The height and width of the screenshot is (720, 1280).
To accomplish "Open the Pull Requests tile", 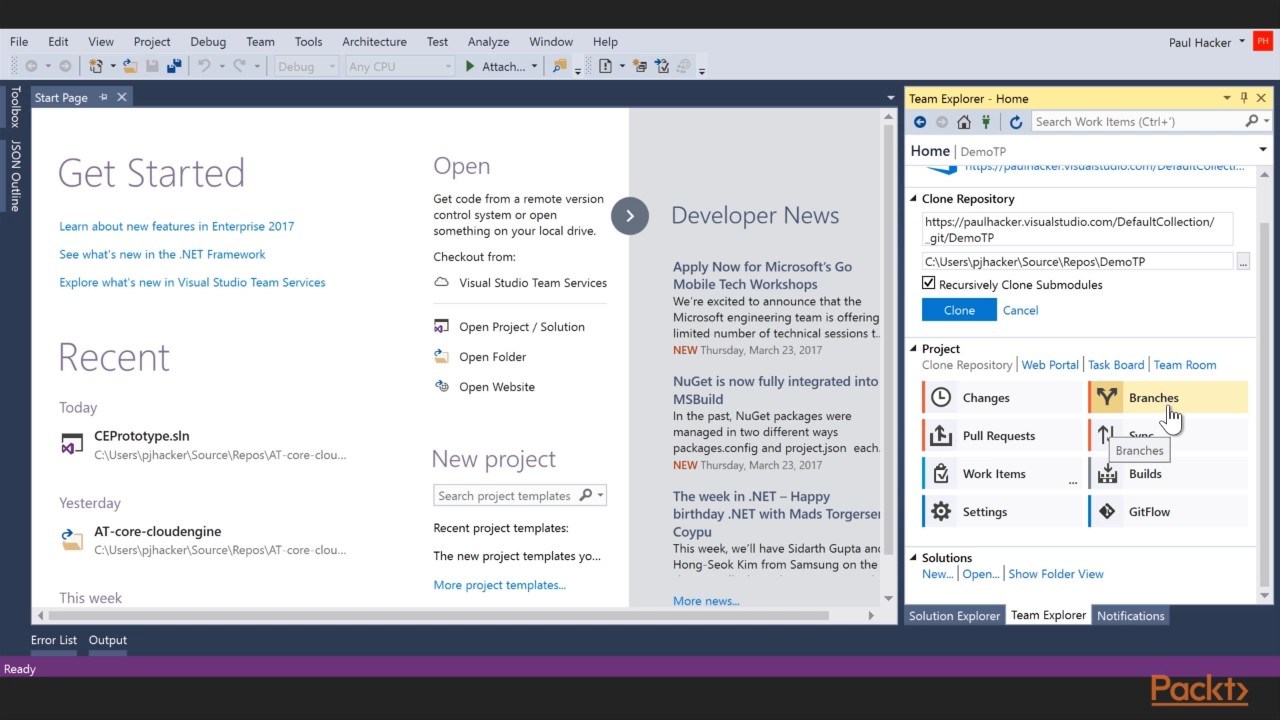I will point(1002,435).
